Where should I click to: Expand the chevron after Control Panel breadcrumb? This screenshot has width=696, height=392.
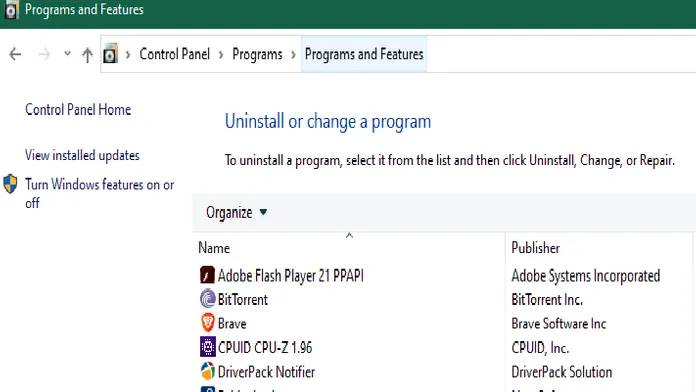pyautogui.click(x=221, y=55)
